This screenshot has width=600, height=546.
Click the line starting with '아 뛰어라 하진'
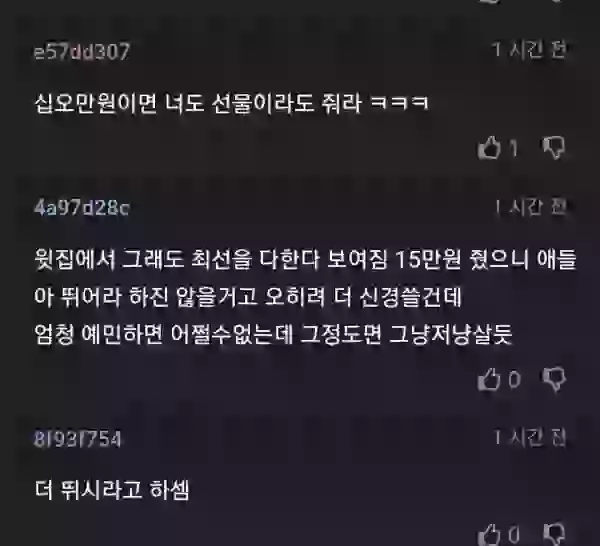click(x=248, y=297)
